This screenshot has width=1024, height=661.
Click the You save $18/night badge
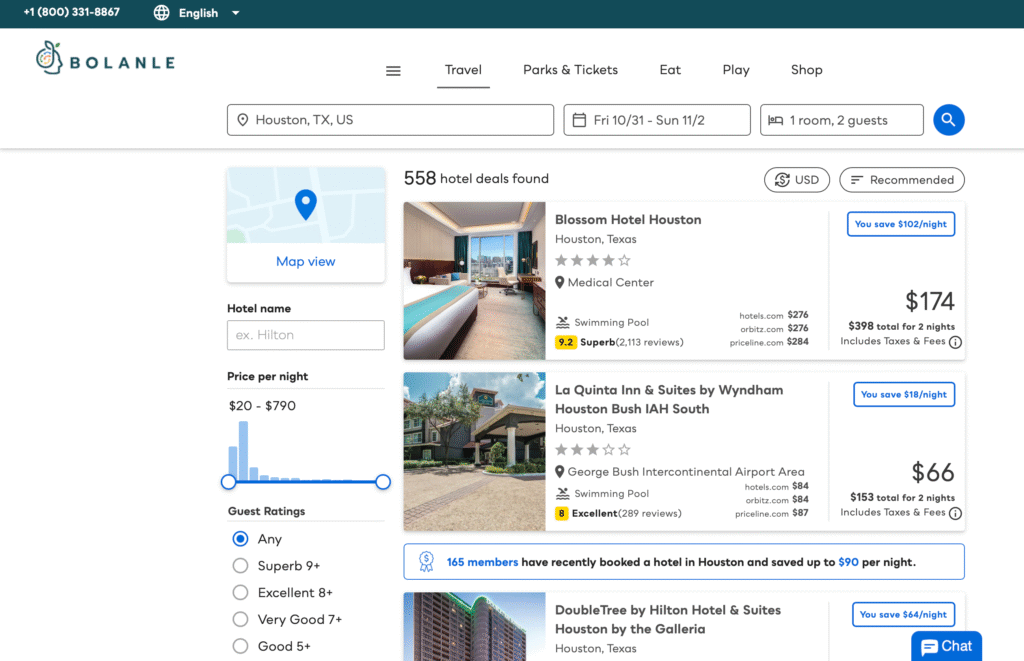coord(904,395)
